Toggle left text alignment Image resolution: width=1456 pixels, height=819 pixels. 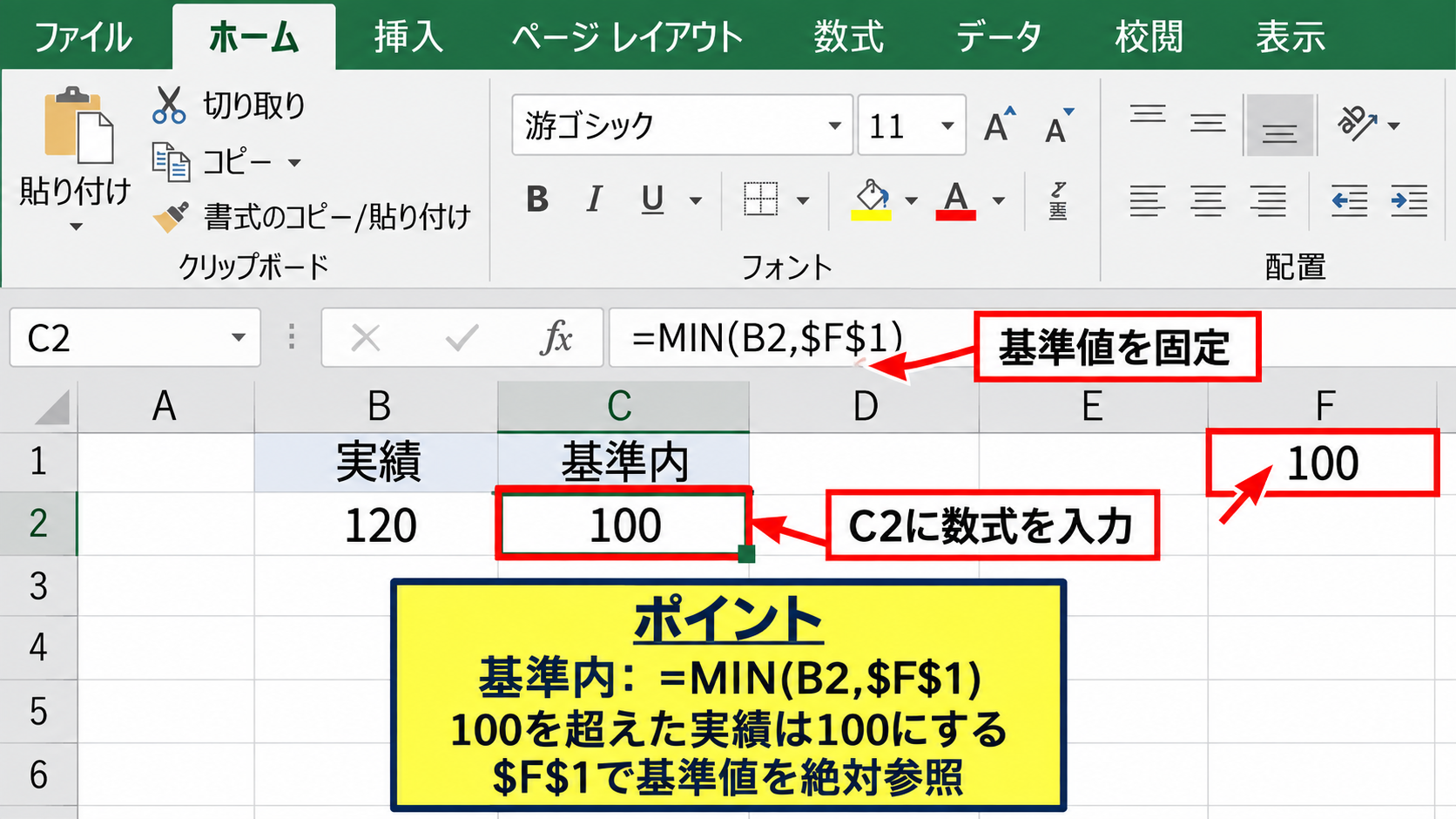click(1148, 201)
